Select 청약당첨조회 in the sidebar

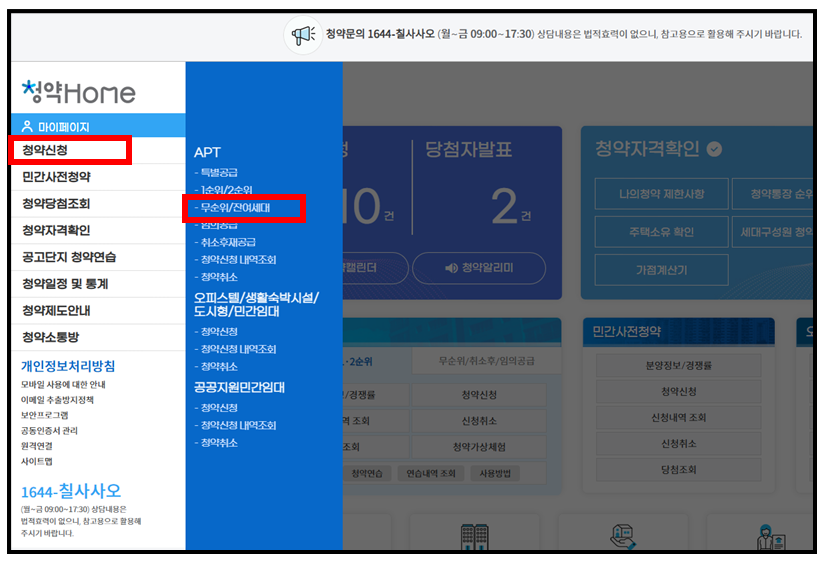pyautogui.click(x=98, y=203)
